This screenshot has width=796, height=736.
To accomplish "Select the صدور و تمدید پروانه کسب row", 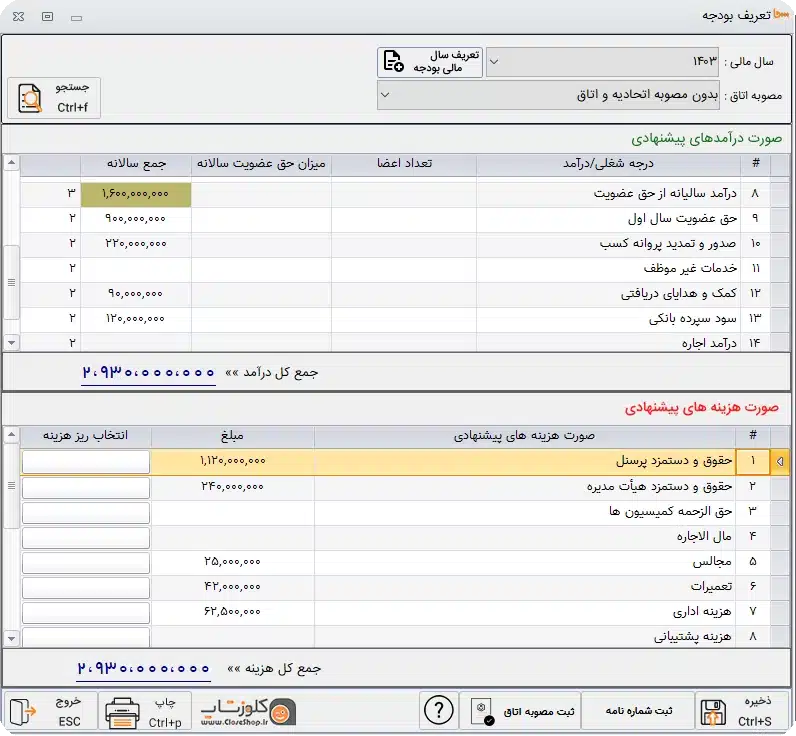I will click(x=405, y=244).
